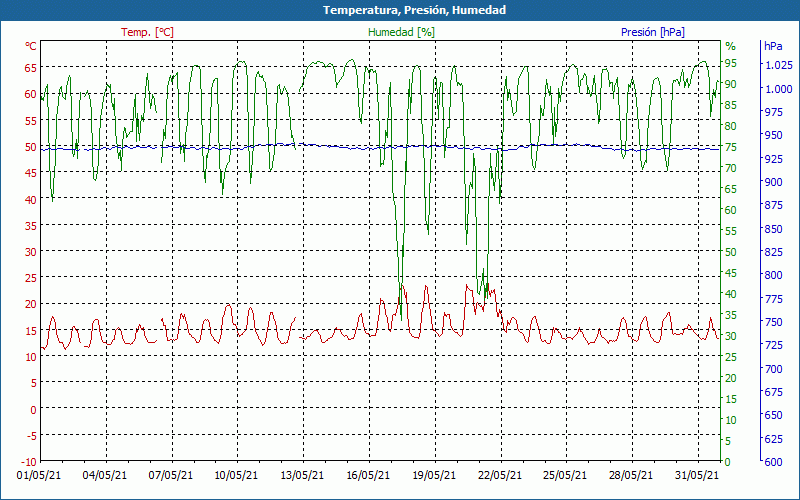Viewport: 800px width, 500px height.
Task: Click the red temperature axis value '65'
Action: pos(31,68)
